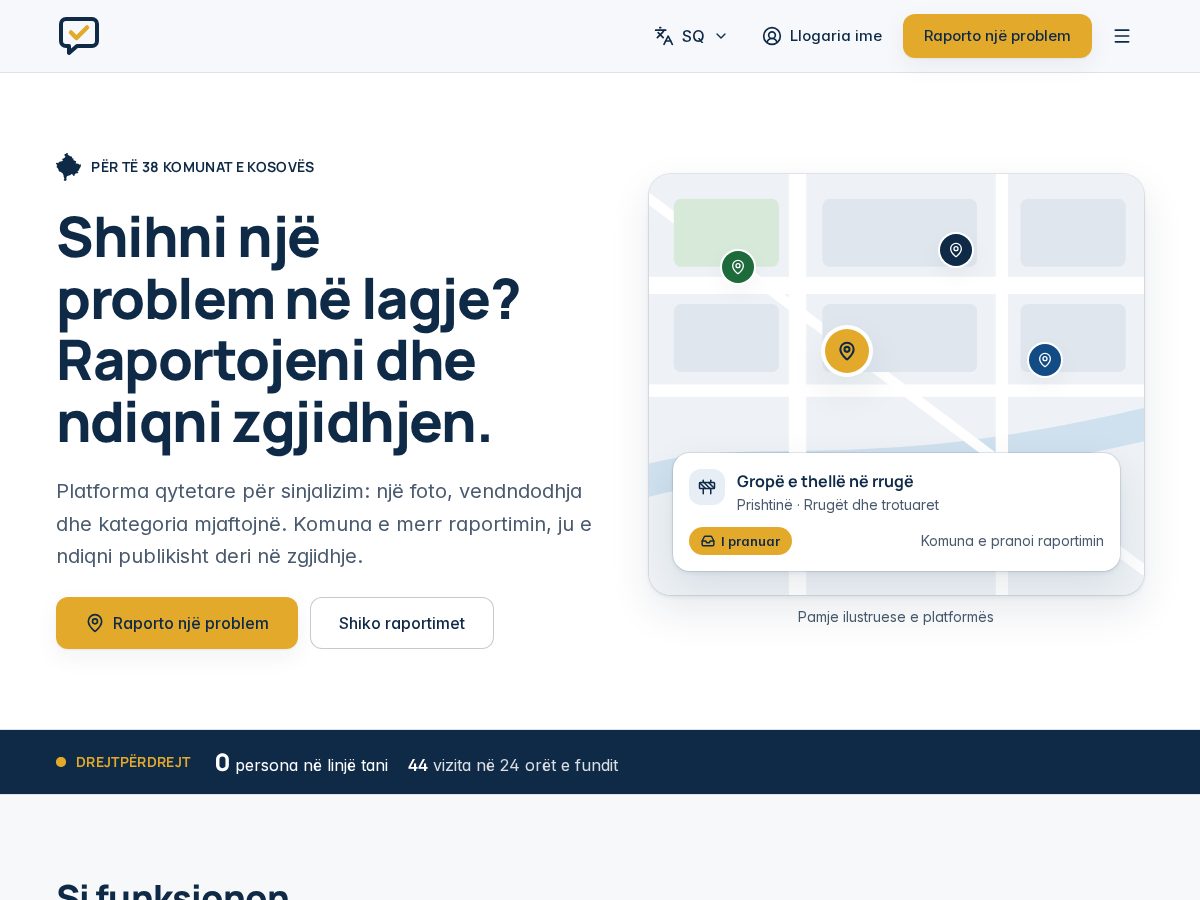Open the hamburger menu
1200x900 pixels.
(x=1122, y=36)
